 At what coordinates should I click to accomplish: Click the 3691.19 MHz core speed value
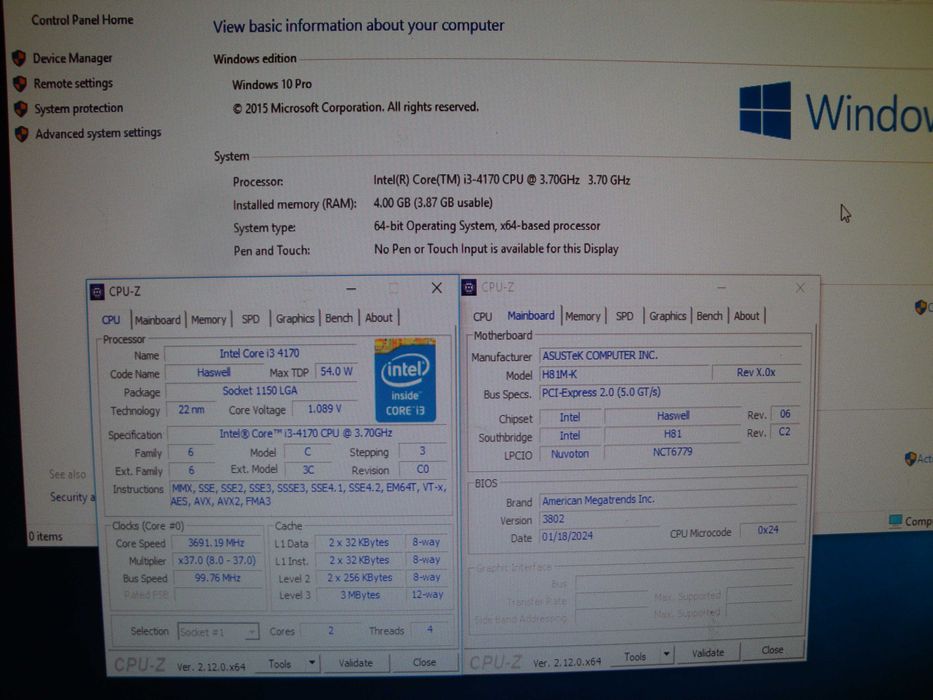216,543
